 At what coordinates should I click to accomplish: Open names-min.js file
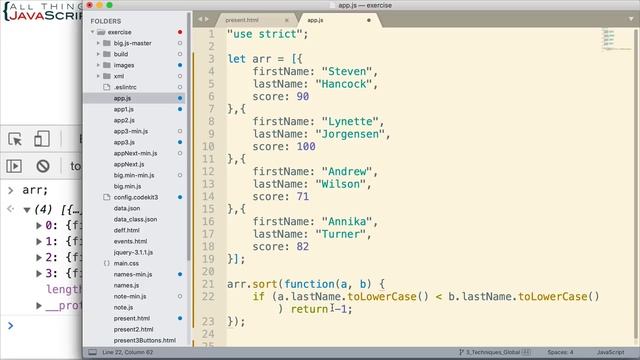133,274
